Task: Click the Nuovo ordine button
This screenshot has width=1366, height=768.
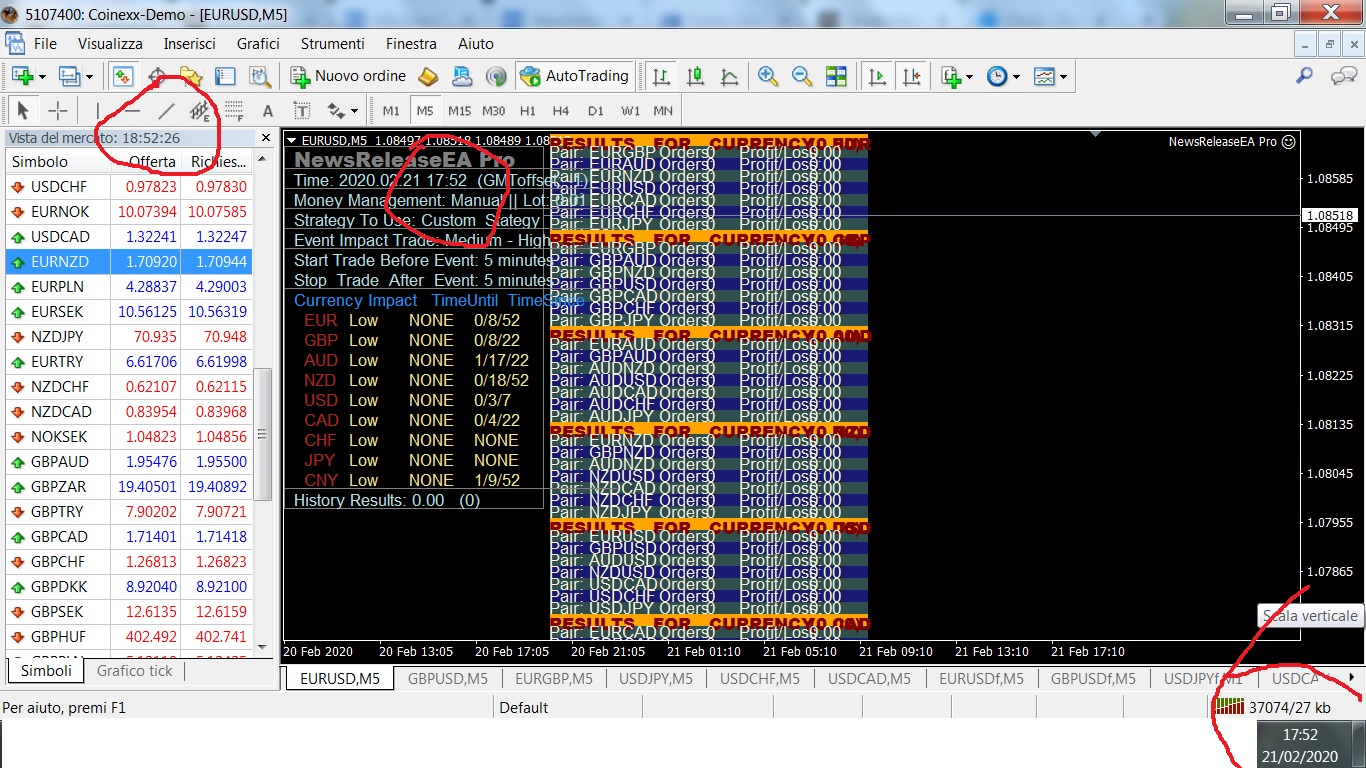Action: [349, 76]
